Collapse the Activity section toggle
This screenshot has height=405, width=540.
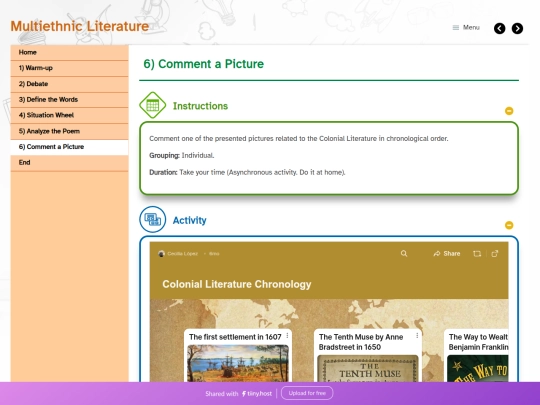coord(509,225)
